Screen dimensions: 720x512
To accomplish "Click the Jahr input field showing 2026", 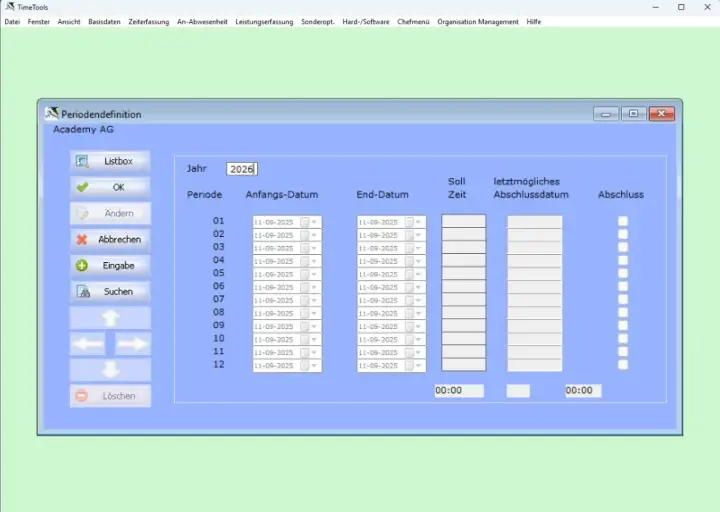I will coord(242,169).
